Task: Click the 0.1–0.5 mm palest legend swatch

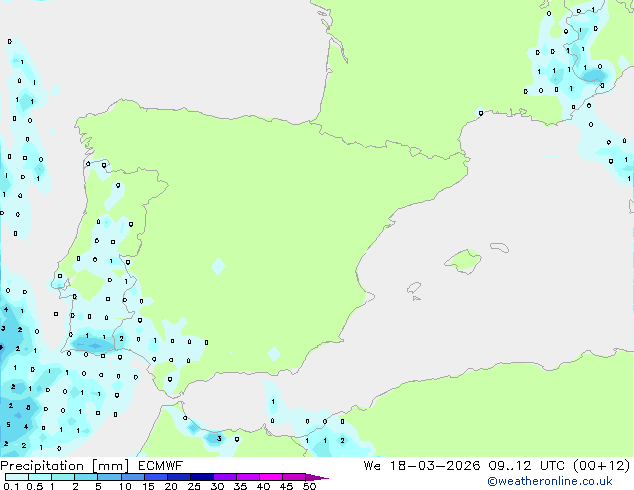Action: 17,477
